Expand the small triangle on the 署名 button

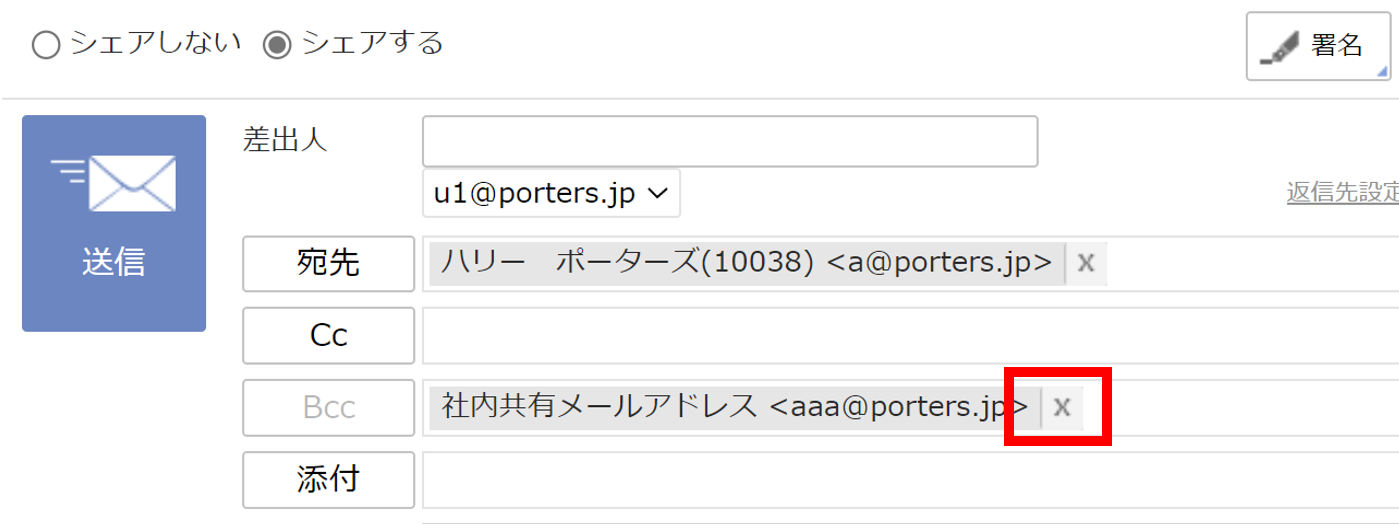coord(1383,71)
